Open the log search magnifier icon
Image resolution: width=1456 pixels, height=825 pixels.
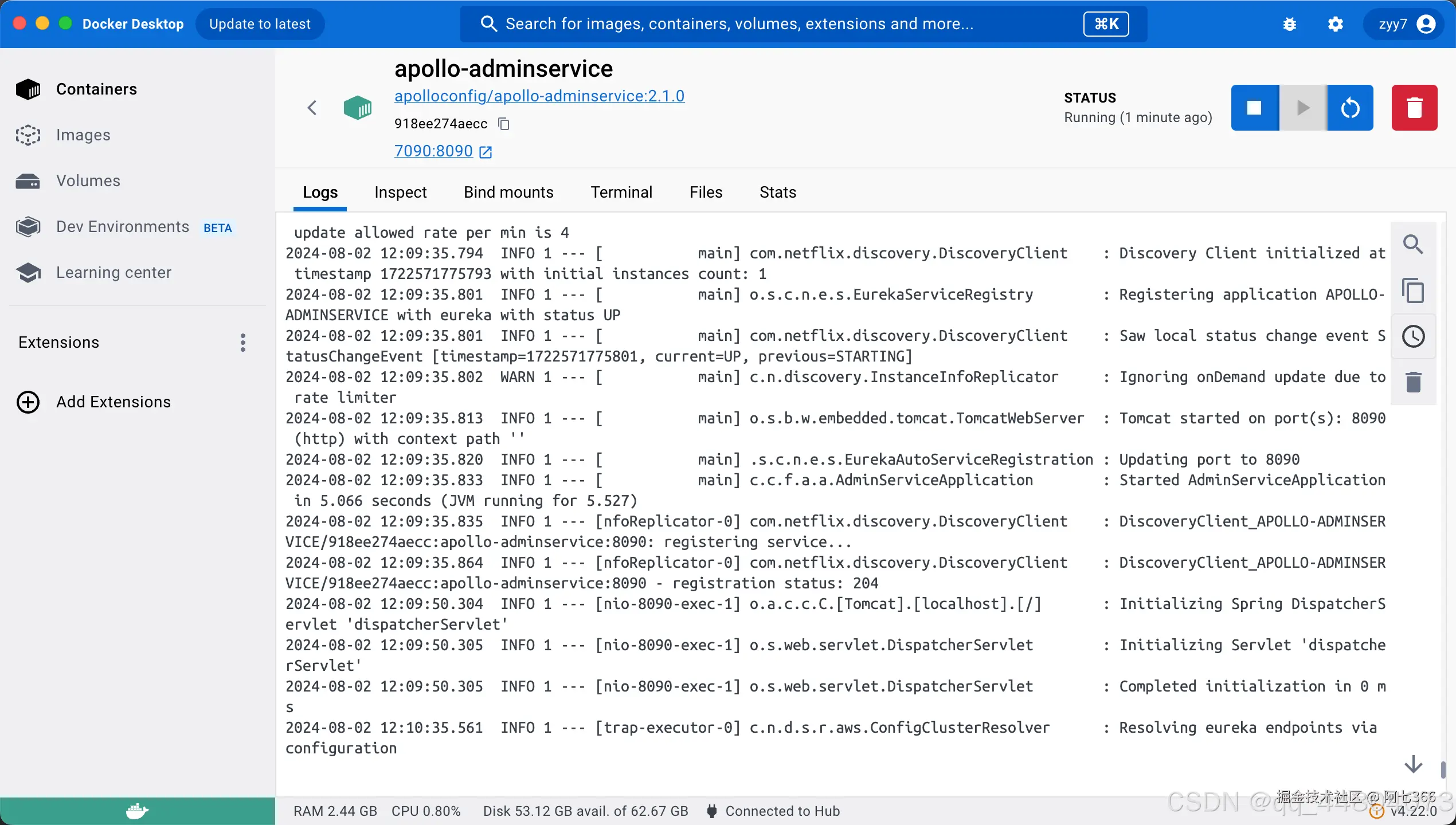coord(1412,245)
